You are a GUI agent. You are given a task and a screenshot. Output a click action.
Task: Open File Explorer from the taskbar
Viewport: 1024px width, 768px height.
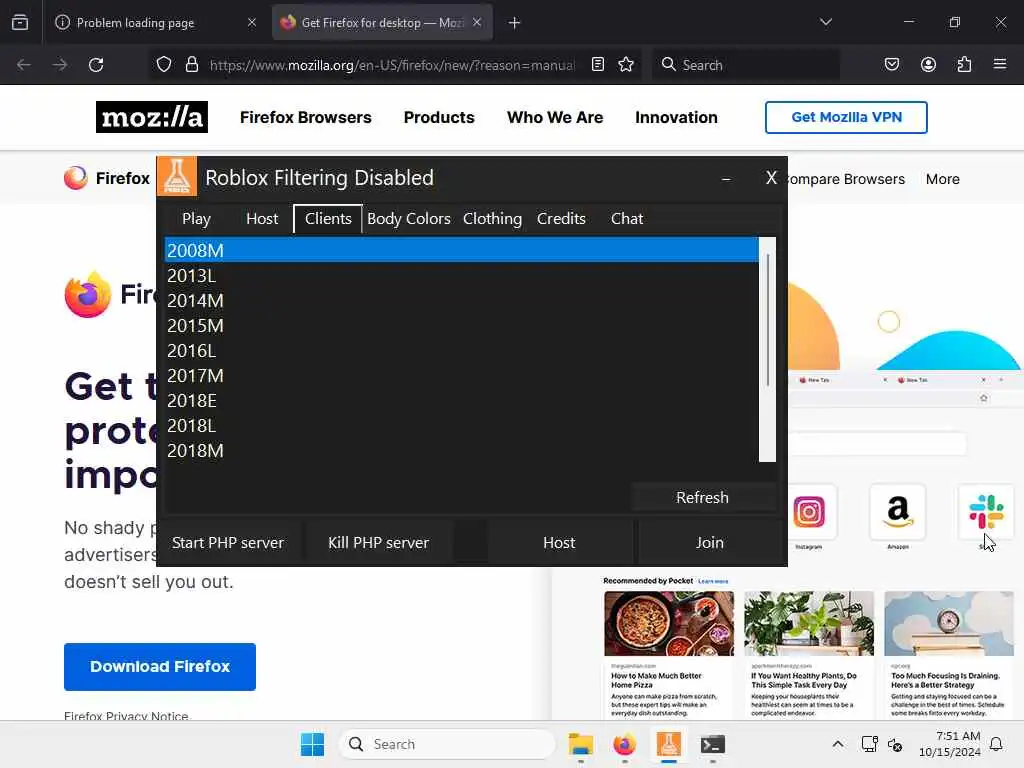581,744
